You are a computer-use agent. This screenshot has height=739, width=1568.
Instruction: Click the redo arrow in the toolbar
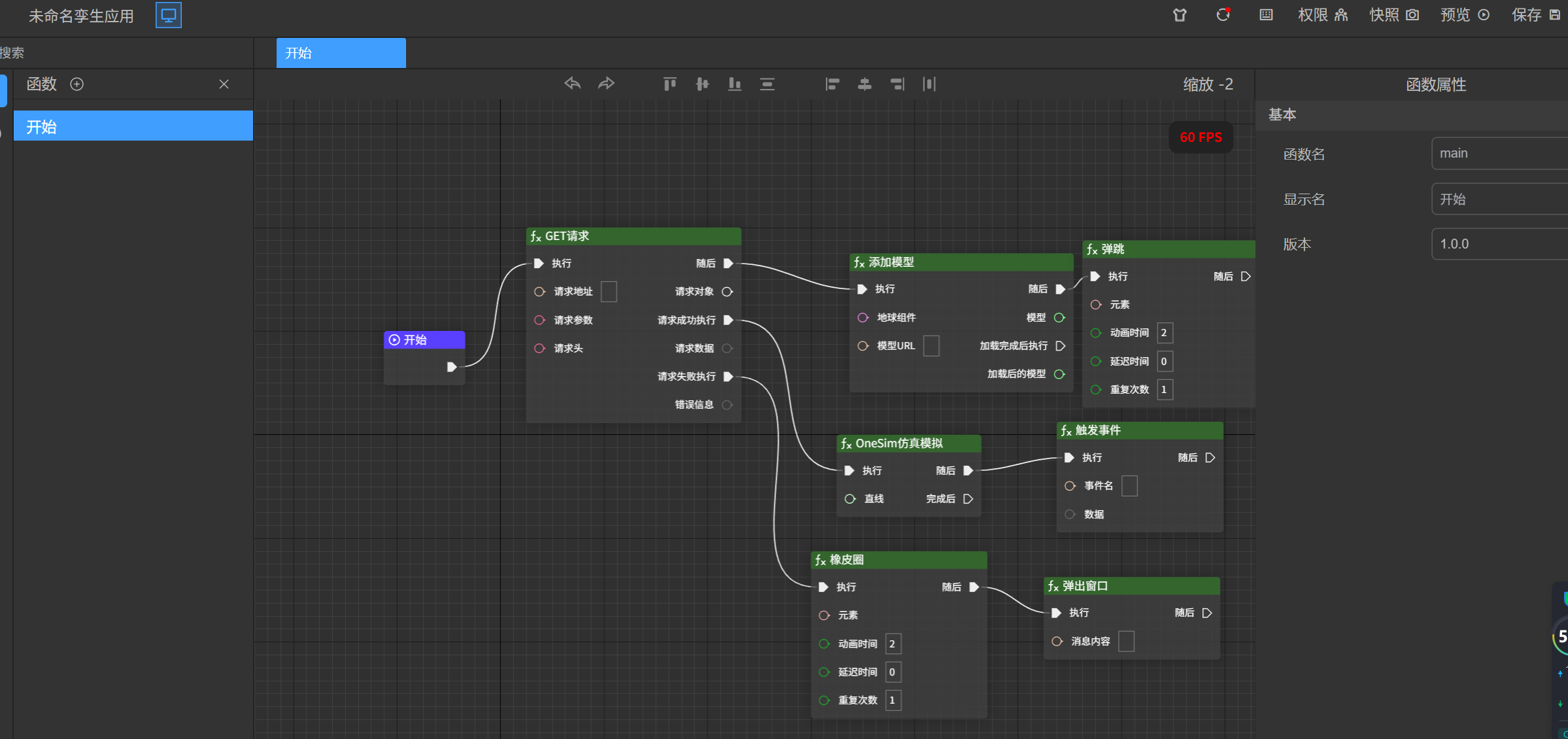click(x=606, y=84)
